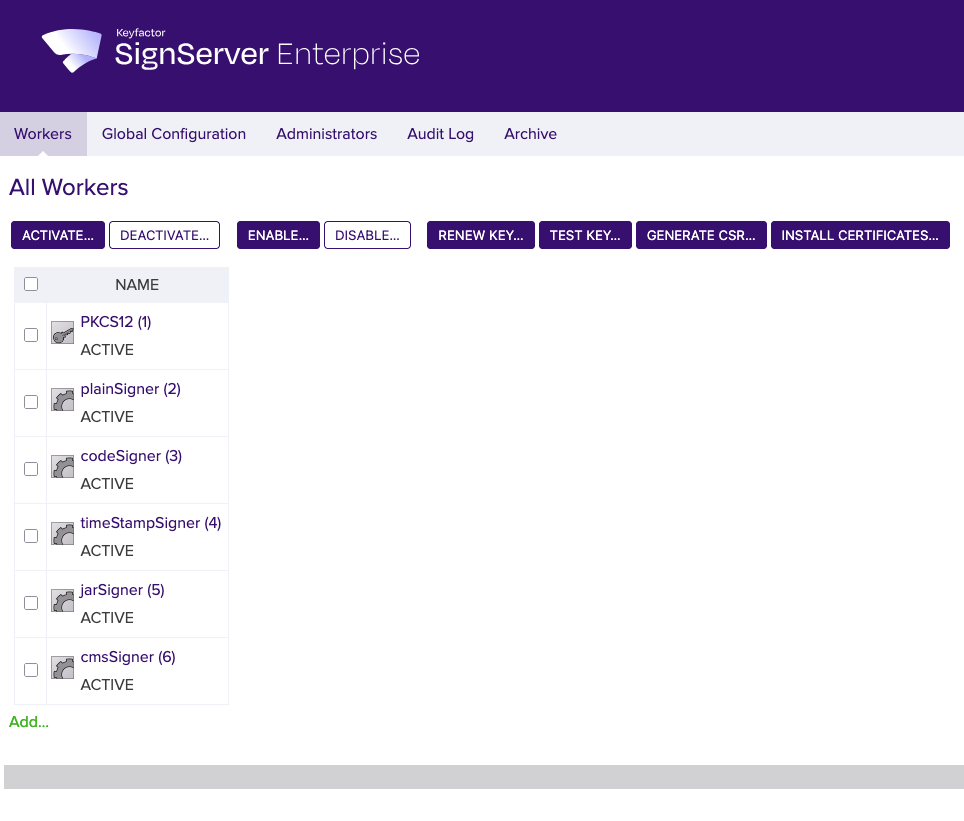Click the gear icon beside jarSigner
Image resolution: width=964 pixels, height=821 pixels.
pyautogui.click(x=62, y=601)
